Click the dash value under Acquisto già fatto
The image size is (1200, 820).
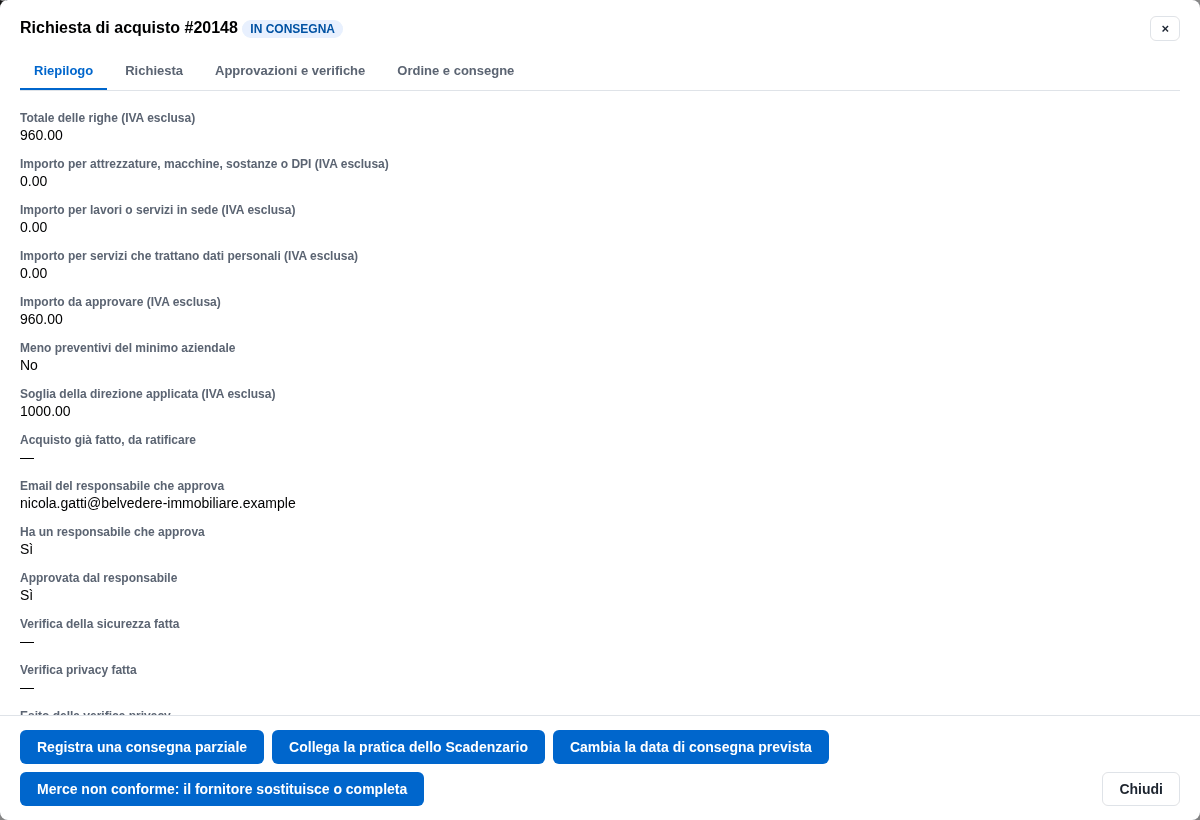click(27, 457)
